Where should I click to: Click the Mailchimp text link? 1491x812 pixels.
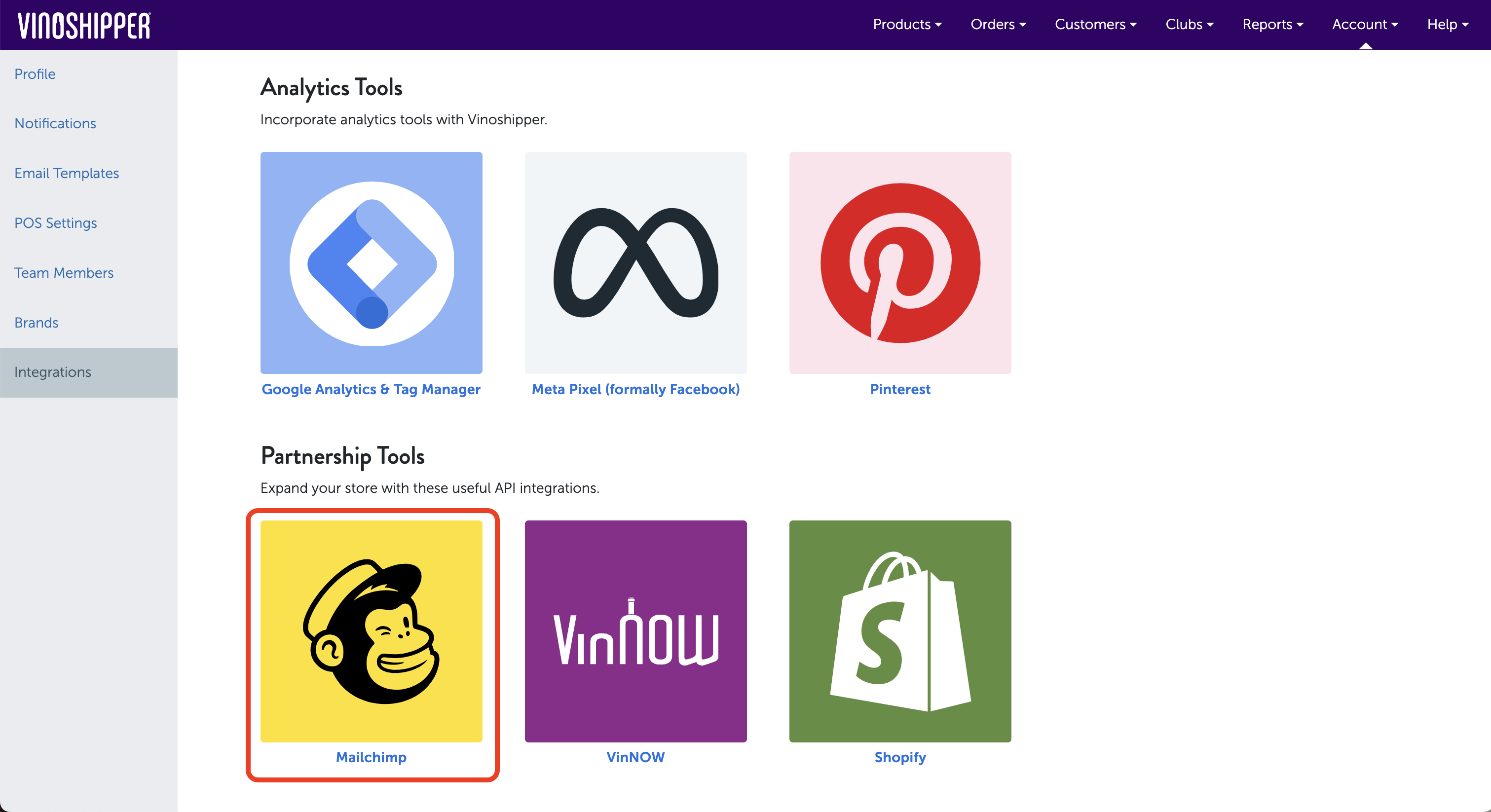(371, 757)
